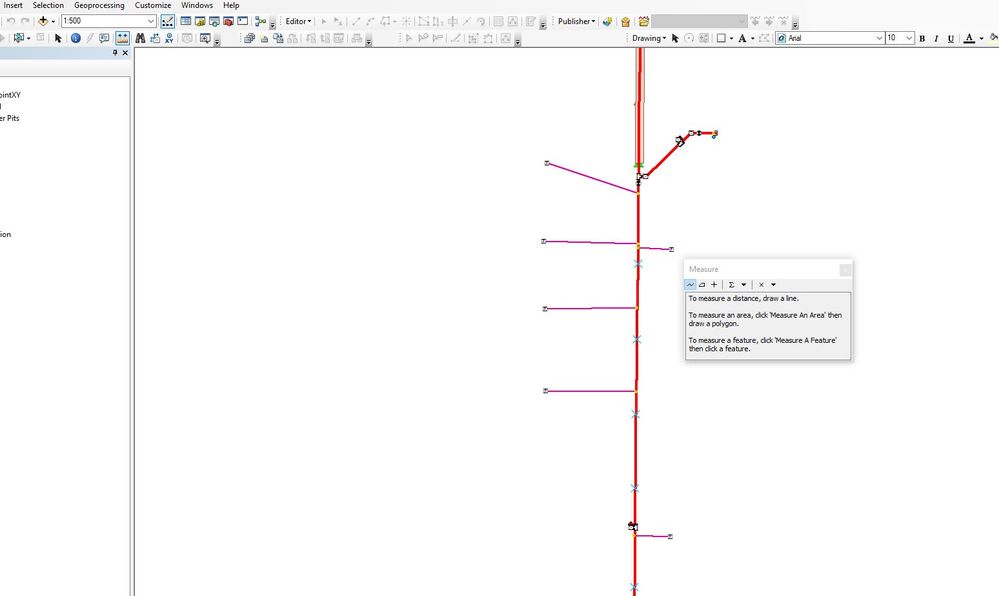Toggle auto-hide pin on Table of Contents
The height and width of the screenshot is (596, 999).
point(115,53)
